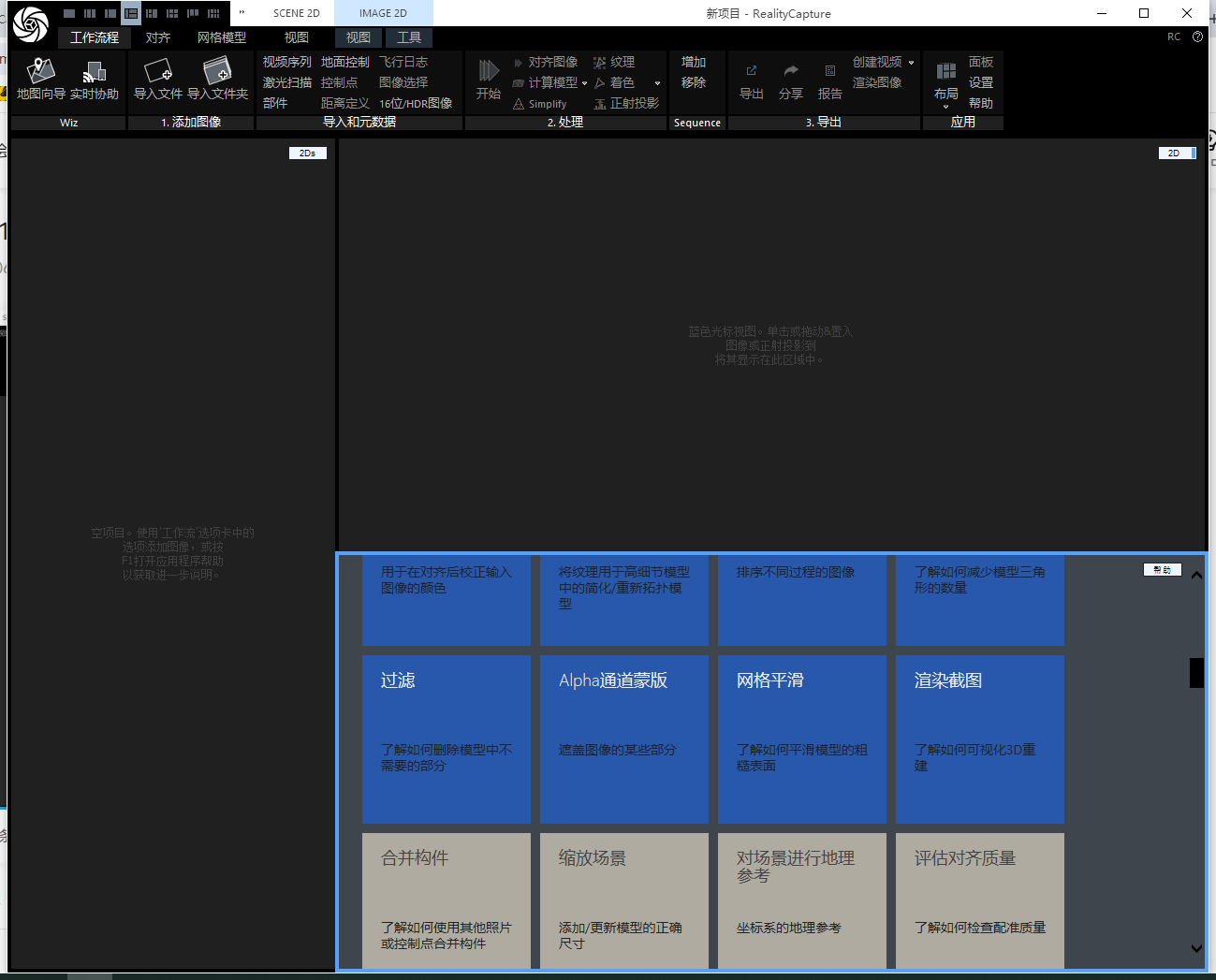
Task: Open the 网格平滑 tutorial tile
Action: point(801,739)
